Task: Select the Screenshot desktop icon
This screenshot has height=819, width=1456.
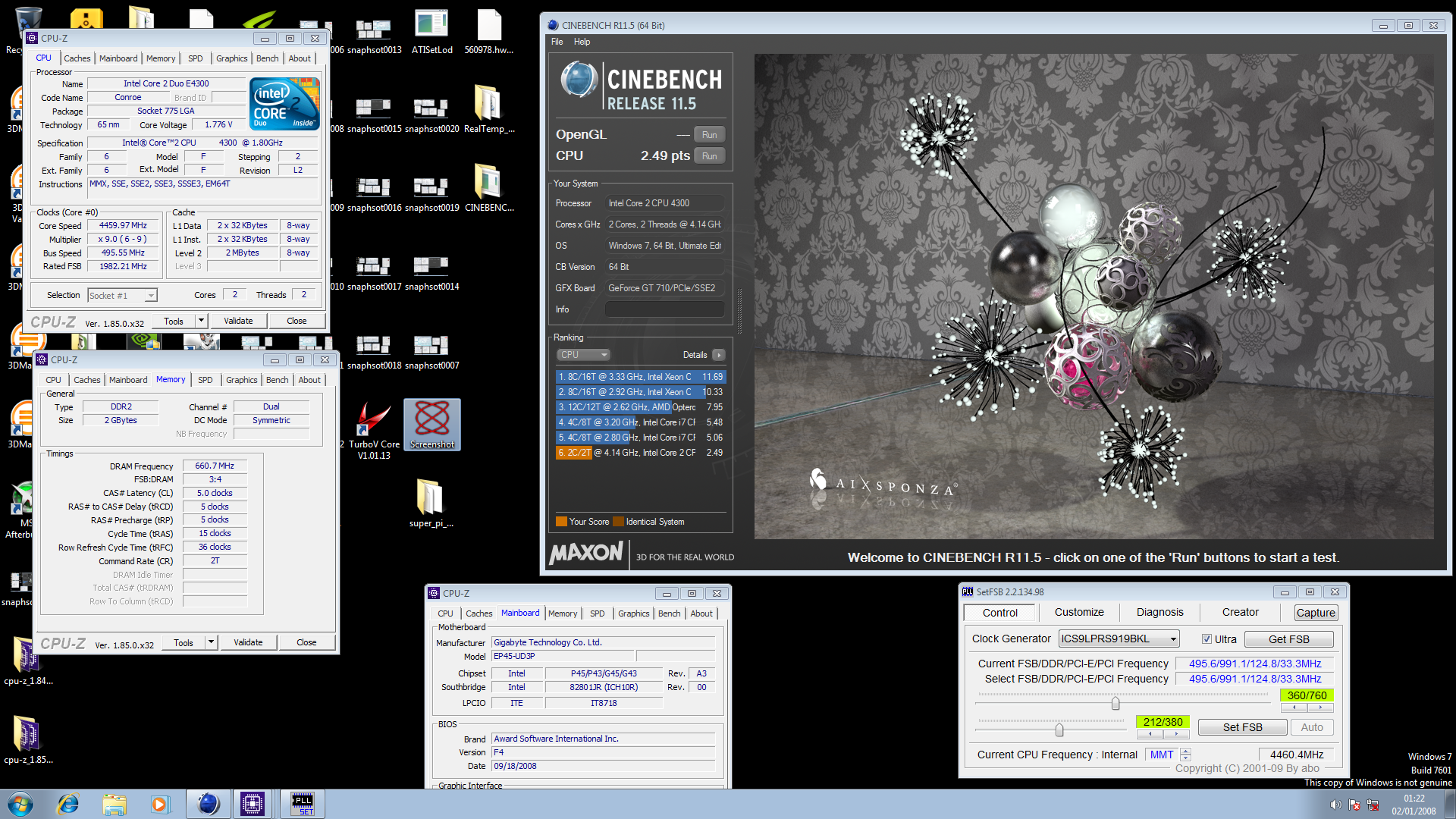Action: click(x=432, y=425)
